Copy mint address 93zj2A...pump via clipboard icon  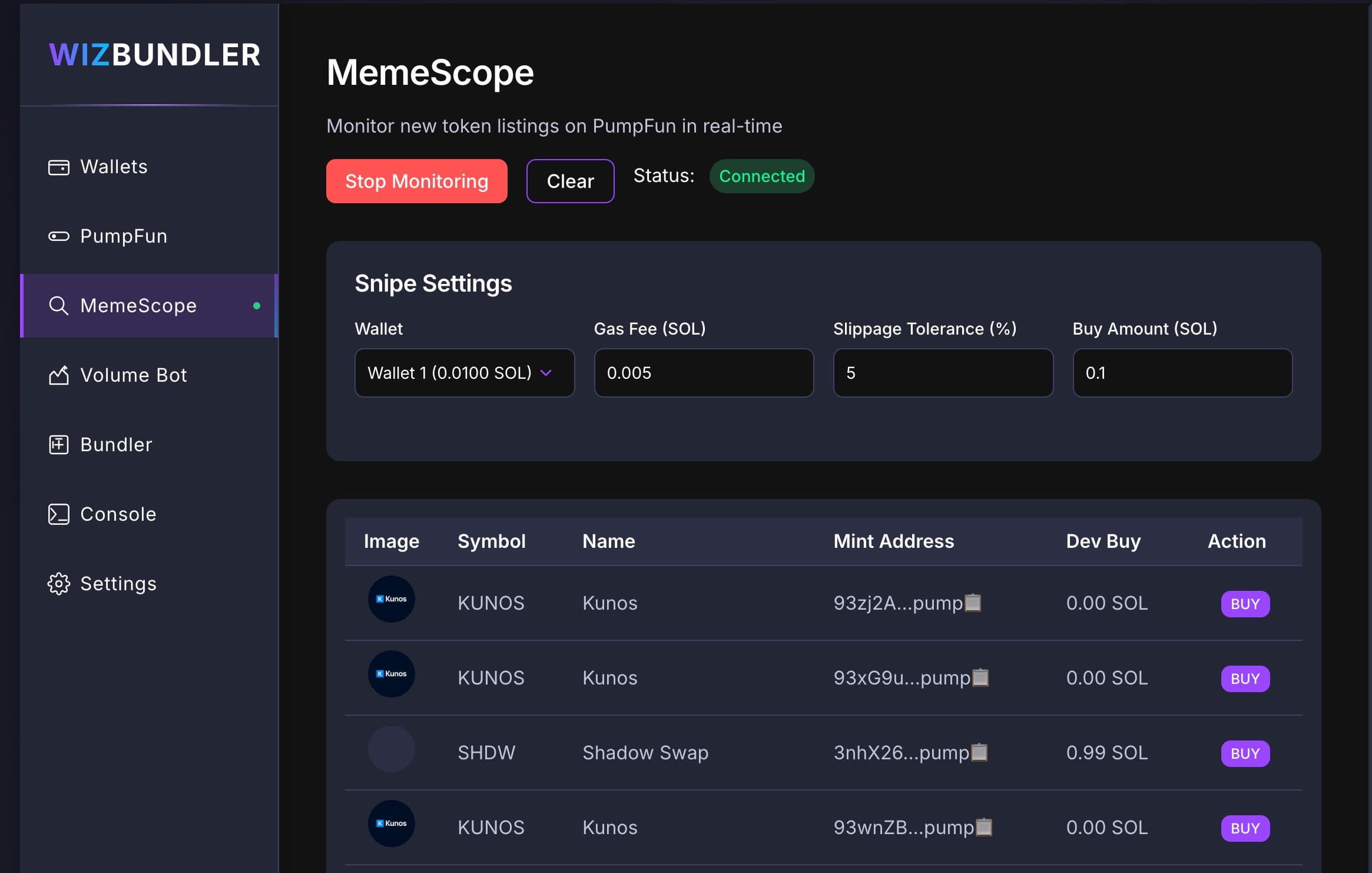(x=973, y=603)
